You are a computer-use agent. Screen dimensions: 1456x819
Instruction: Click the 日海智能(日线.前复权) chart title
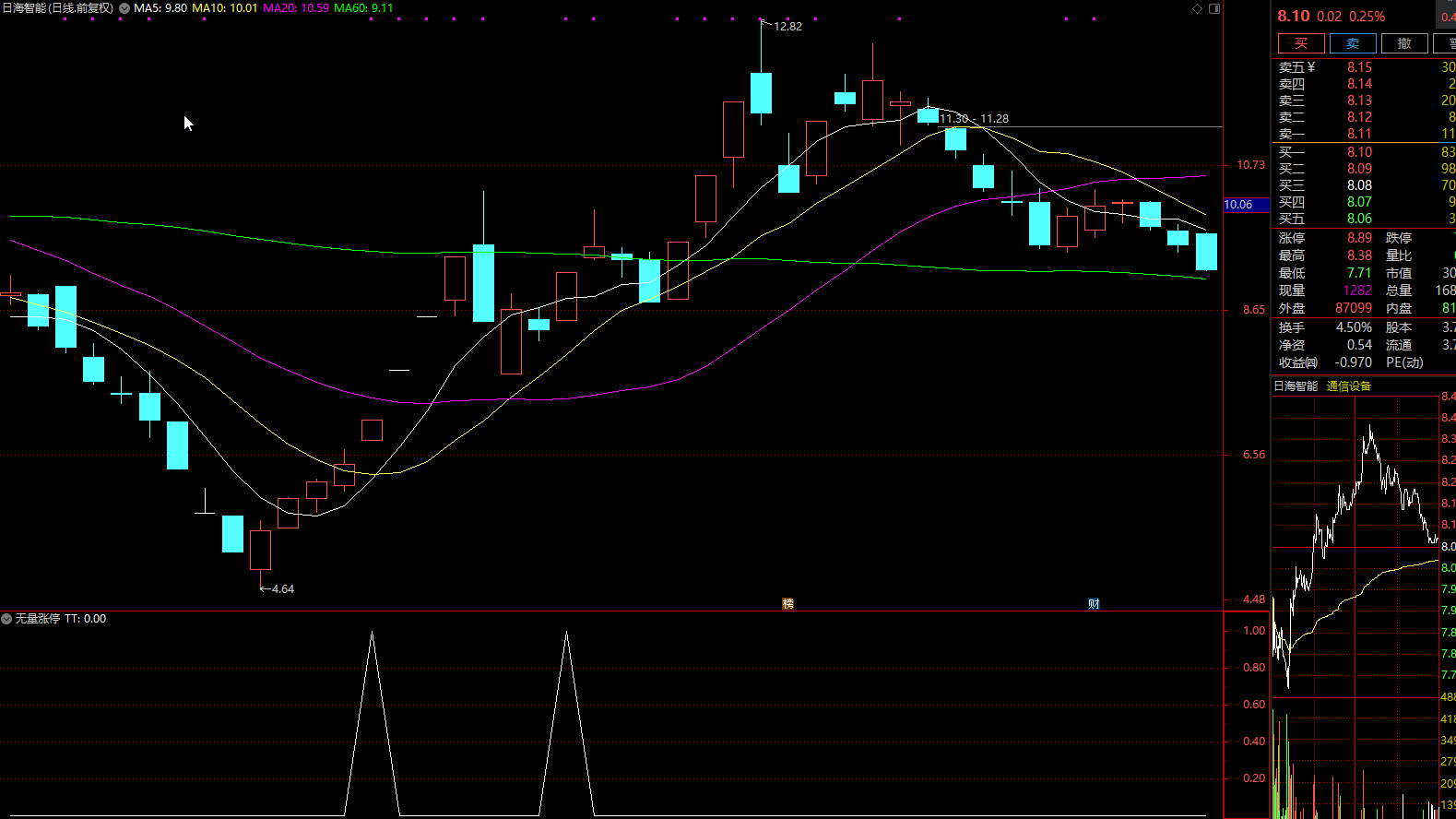[58, 8]
